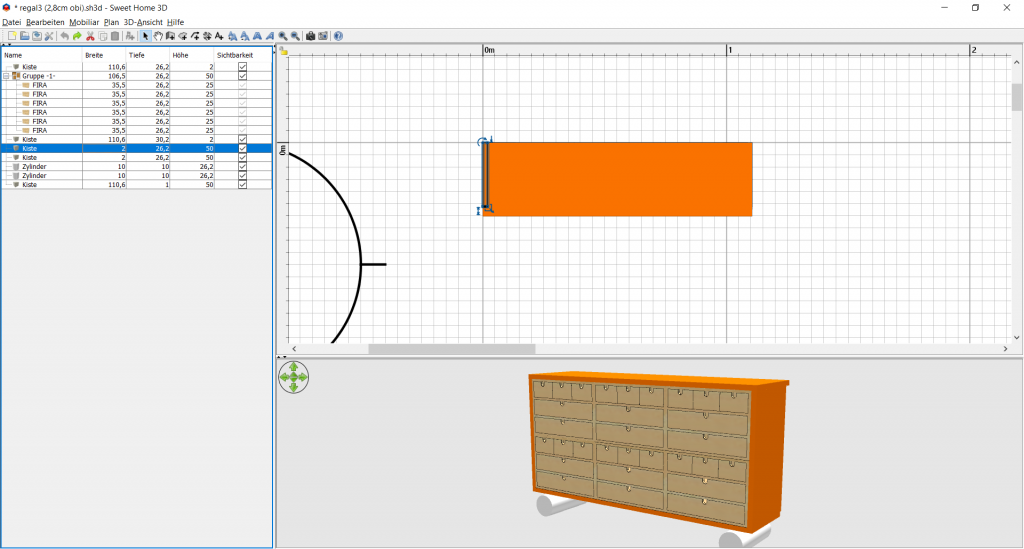The width and height of the screenshot is (1024, 549).
Task: Click the Save home toolbar icon
Action: coord(36,36)
